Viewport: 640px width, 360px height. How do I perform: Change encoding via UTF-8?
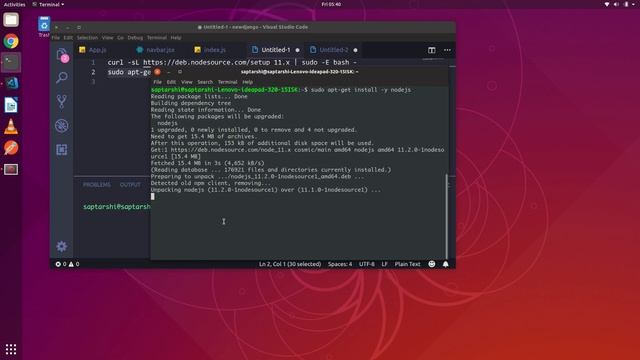(x=367, y=264)
